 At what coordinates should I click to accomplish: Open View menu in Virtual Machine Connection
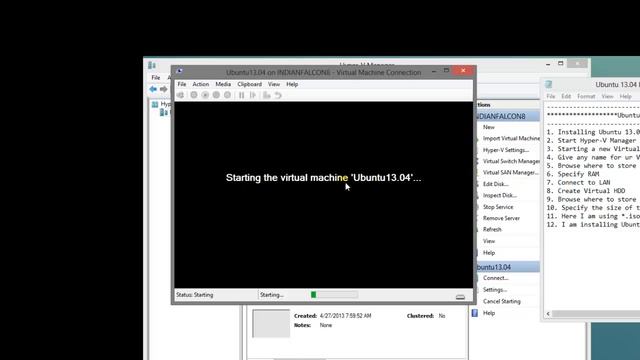[273, 84]
